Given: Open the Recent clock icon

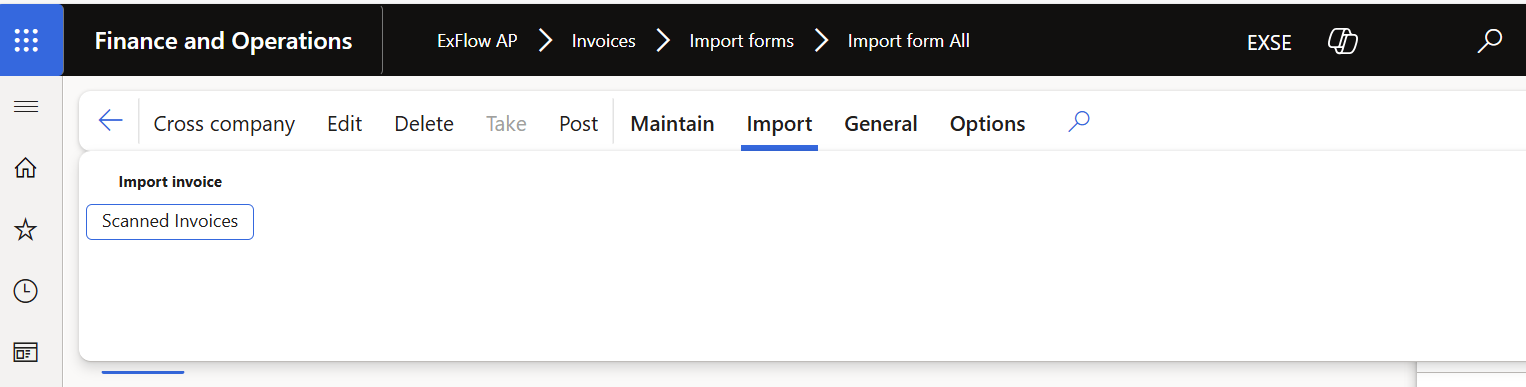Looking at the screenshot, I should click(x=26, y=291).
